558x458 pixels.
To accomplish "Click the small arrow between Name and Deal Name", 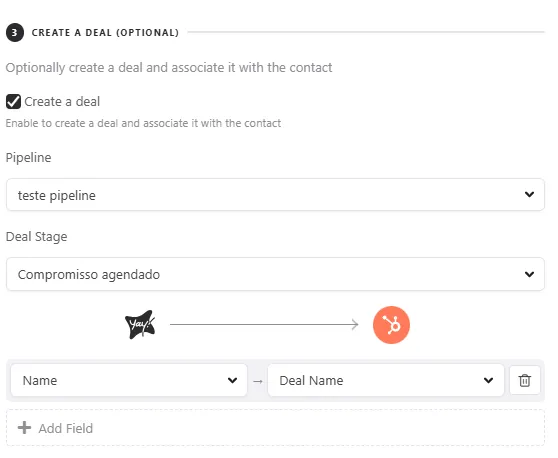I will pyautogui.click(x=258, y=381).
